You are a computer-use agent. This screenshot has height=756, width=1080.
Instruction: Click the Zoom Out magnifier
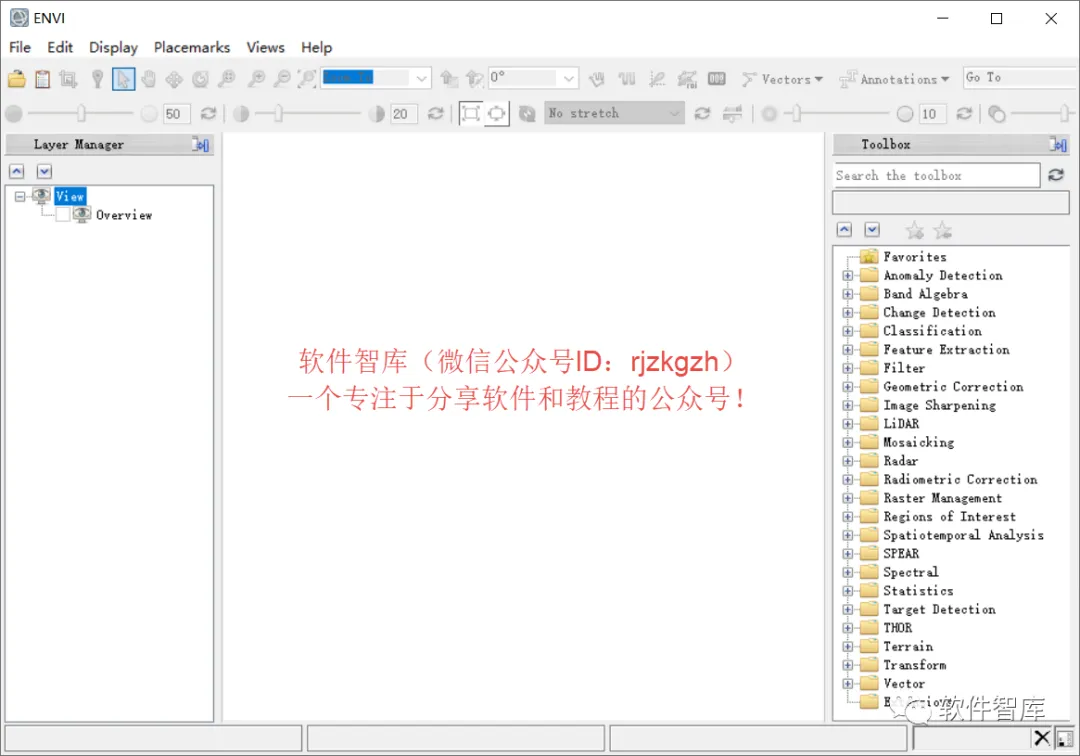pyautogui.click(x=282, y=79)
